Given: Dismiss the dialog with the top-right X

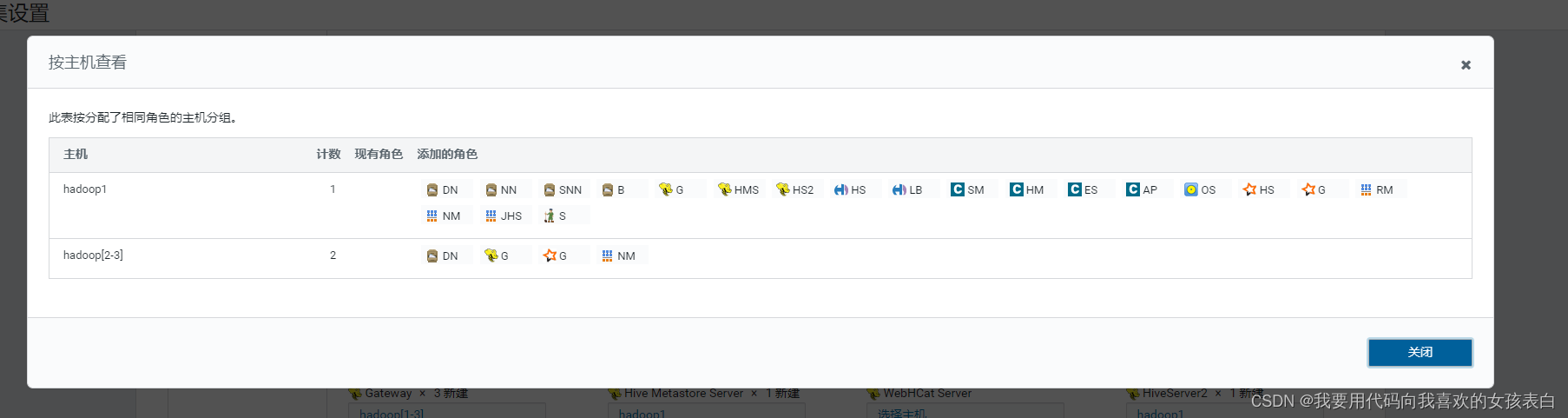Looking at the screenshot, I should point(1466,65).
